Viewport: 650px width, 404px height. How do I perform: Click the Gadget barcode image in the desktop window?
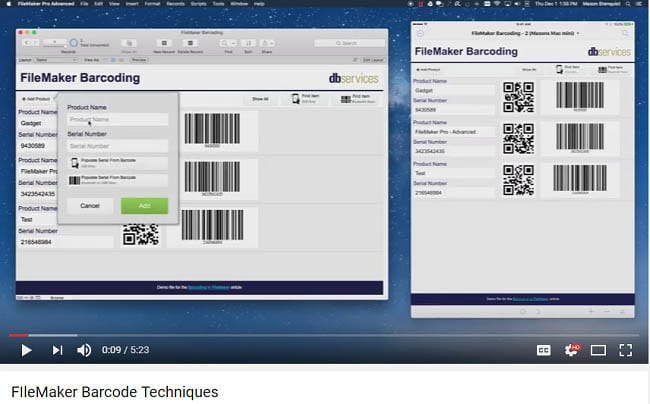click(x=212, y=130)
